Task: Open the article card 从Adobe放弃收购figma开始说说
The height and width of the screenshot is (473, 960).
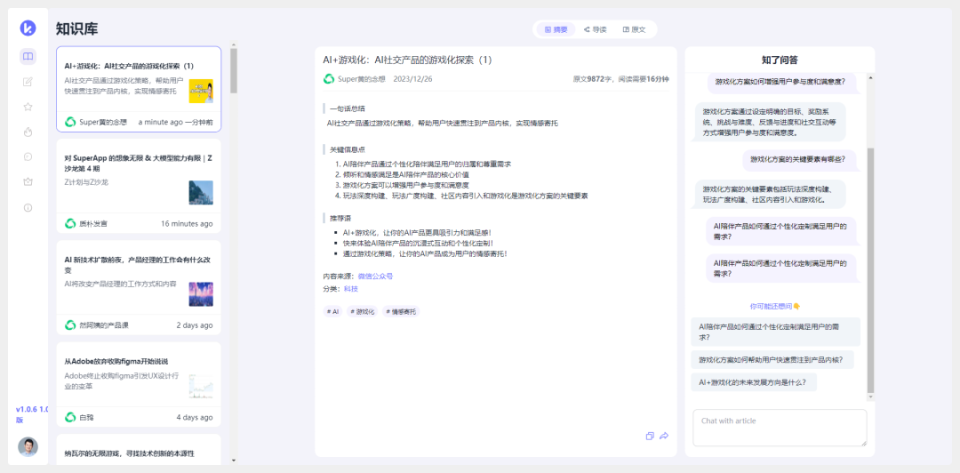Action: (x=139, y=384)
